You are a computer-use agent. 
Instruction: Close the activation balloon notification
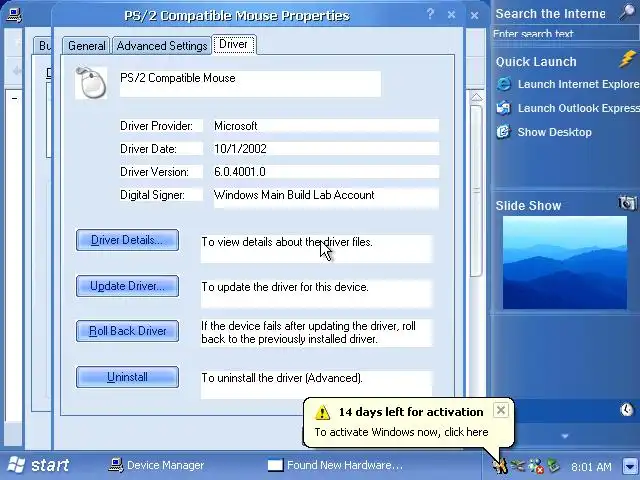tap(501, 410)
